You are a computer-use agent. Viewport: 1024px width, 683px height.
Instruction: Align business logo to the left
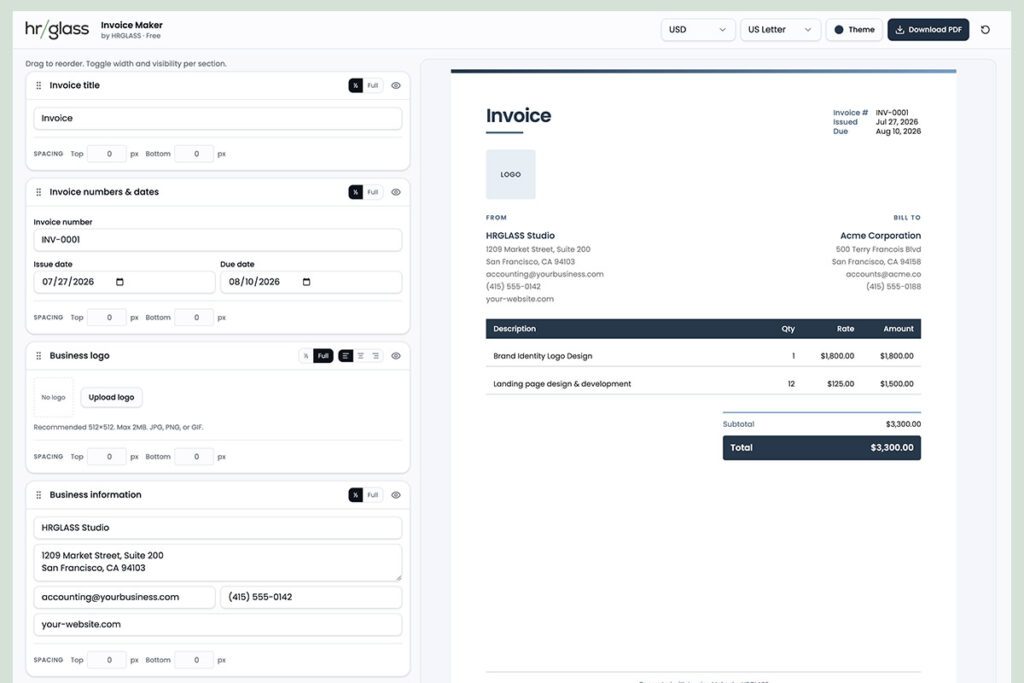click(345, 356)
